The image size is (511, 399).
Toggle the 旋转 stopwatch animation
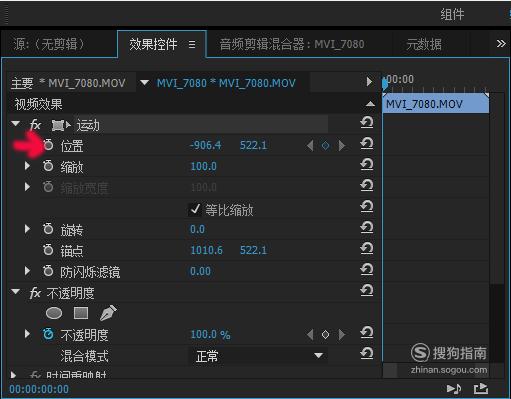48,229
